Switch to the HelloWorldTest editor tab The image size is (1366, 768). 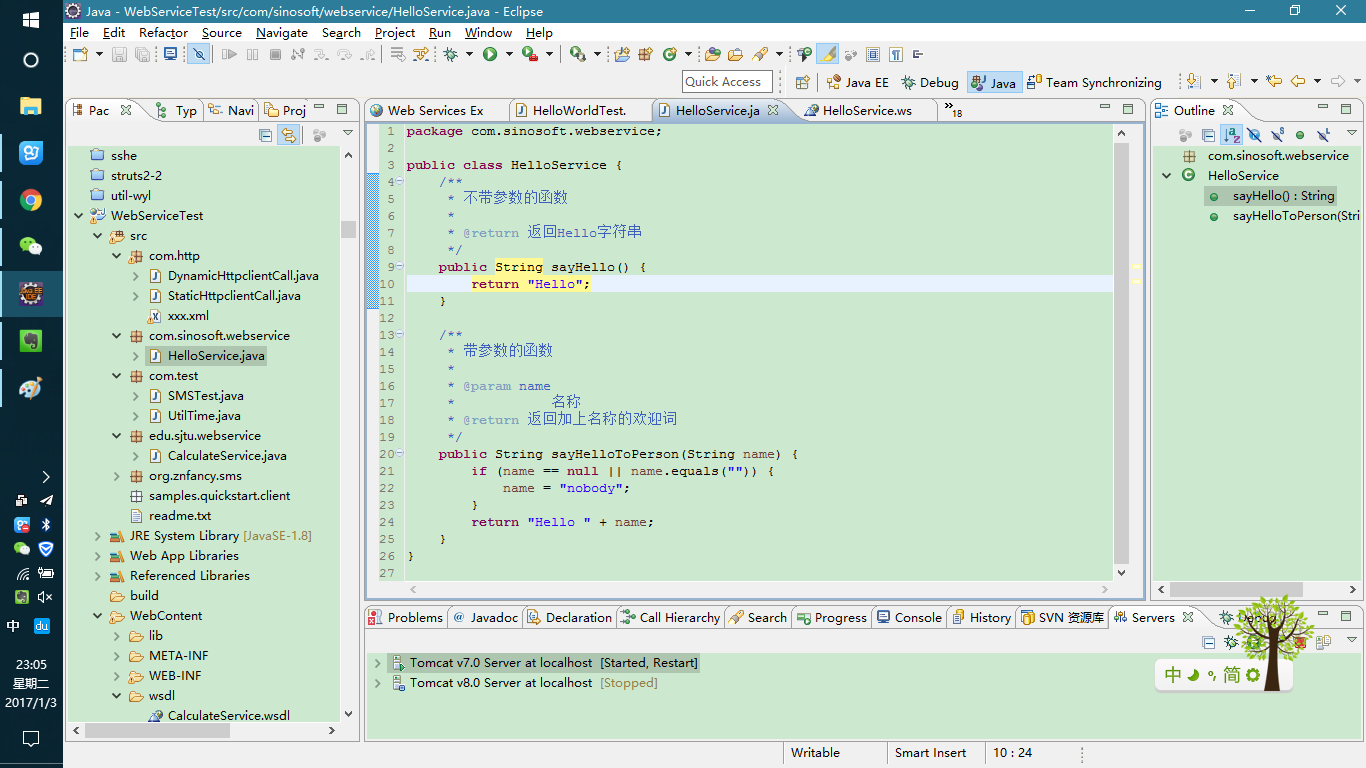pyautogui.click(x=579, y=110)
